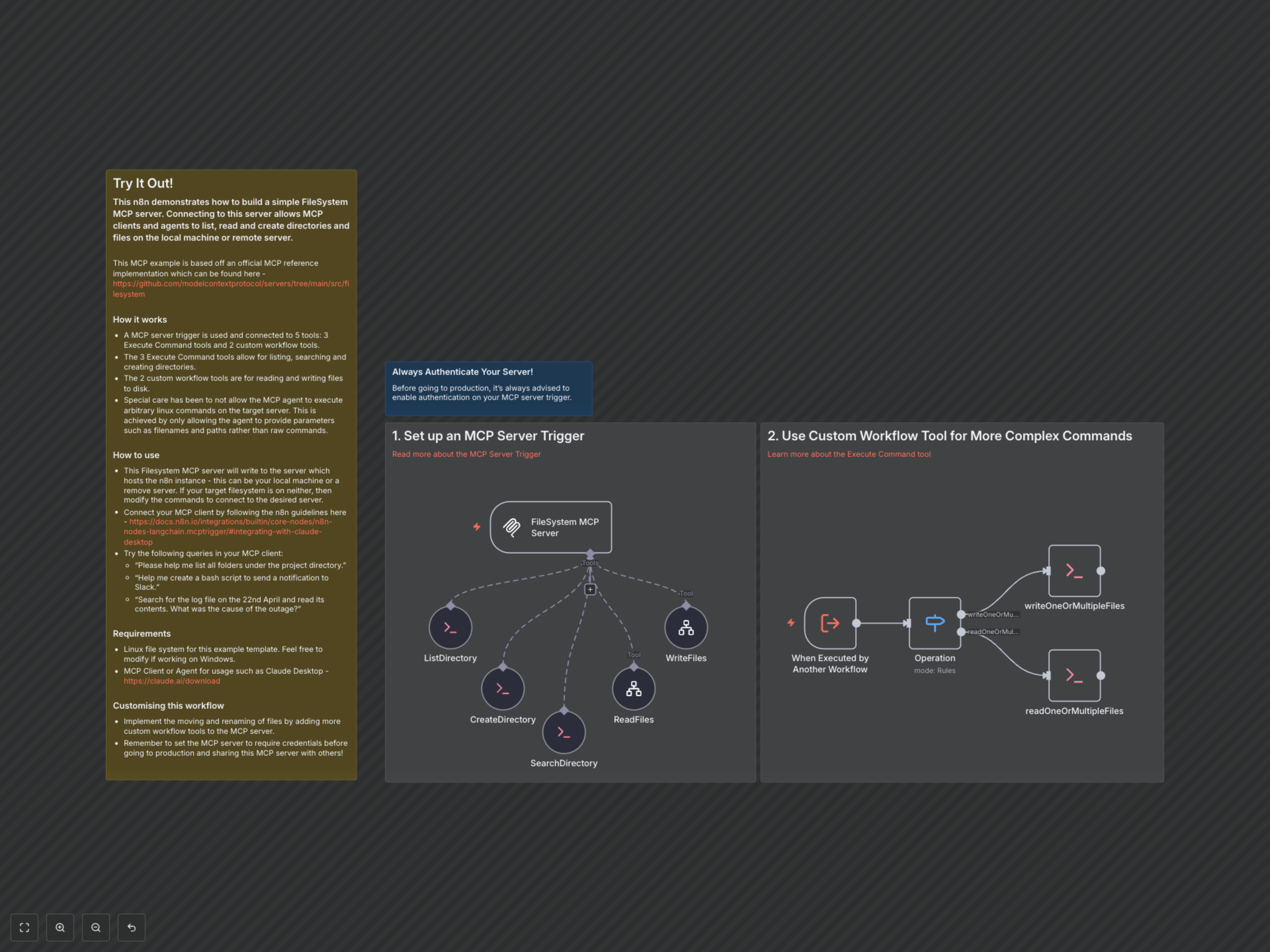Open the ReadFiles workflow tool node
Image resolution: width=1270 pixels, height=952 pixels.
[633, 689]
